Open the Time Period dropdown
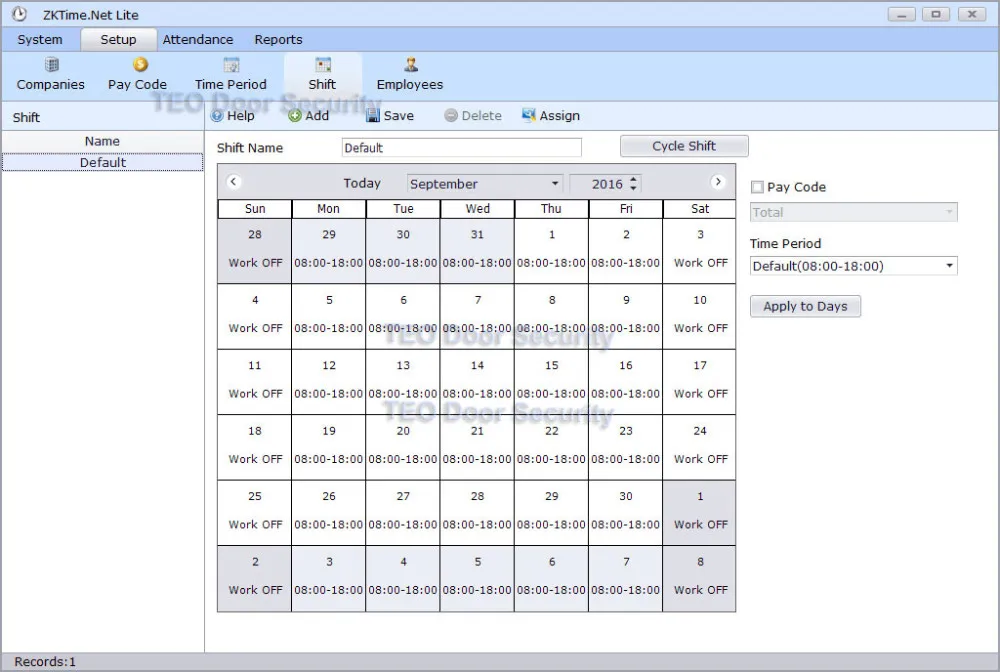1000x672 pixels. point(853,266)
